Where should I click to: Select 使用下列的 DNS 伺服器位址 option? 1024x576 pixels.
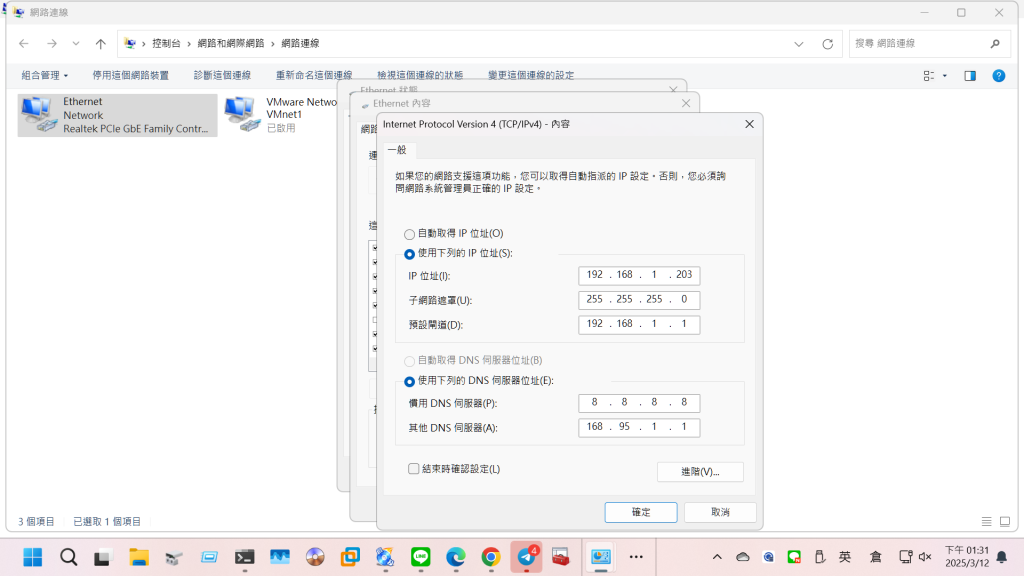410,381
